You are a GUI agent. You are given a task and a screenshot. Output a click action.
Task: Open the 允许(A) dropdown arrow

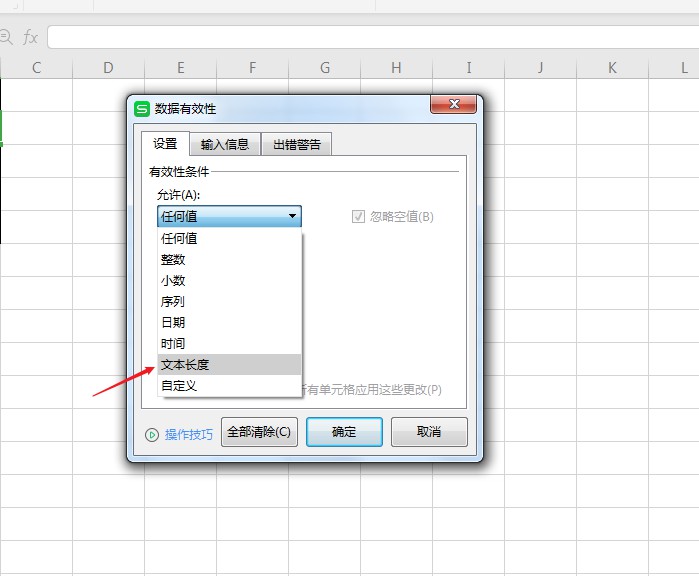(x=292, y=216)
